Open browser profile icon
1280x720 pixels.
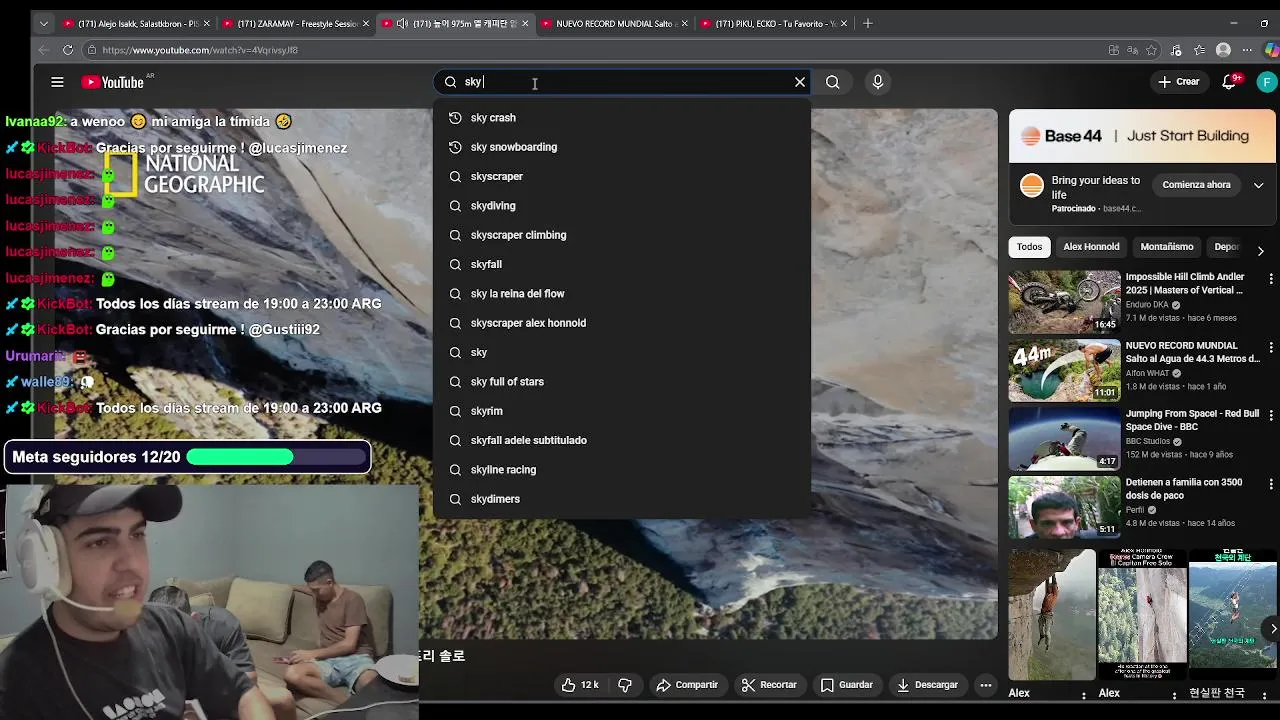click(1223, 50)
